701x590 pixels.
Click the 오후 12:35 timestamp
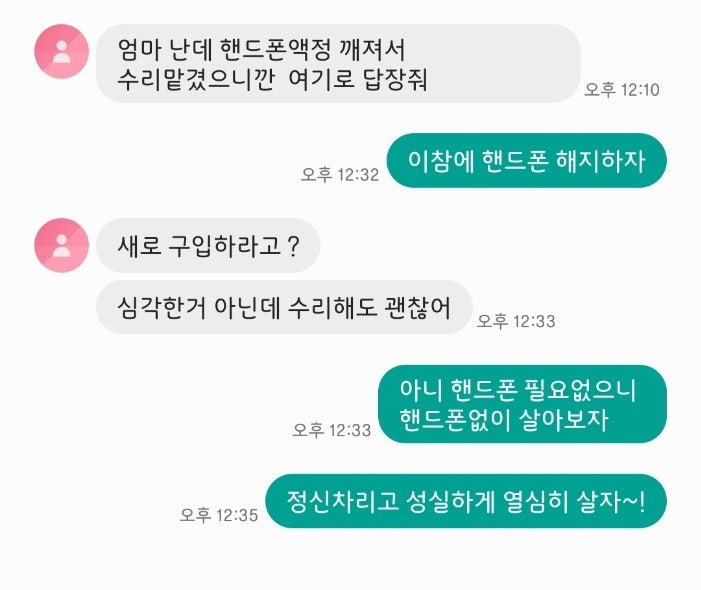pyautogui.click(x=219, y=515)
